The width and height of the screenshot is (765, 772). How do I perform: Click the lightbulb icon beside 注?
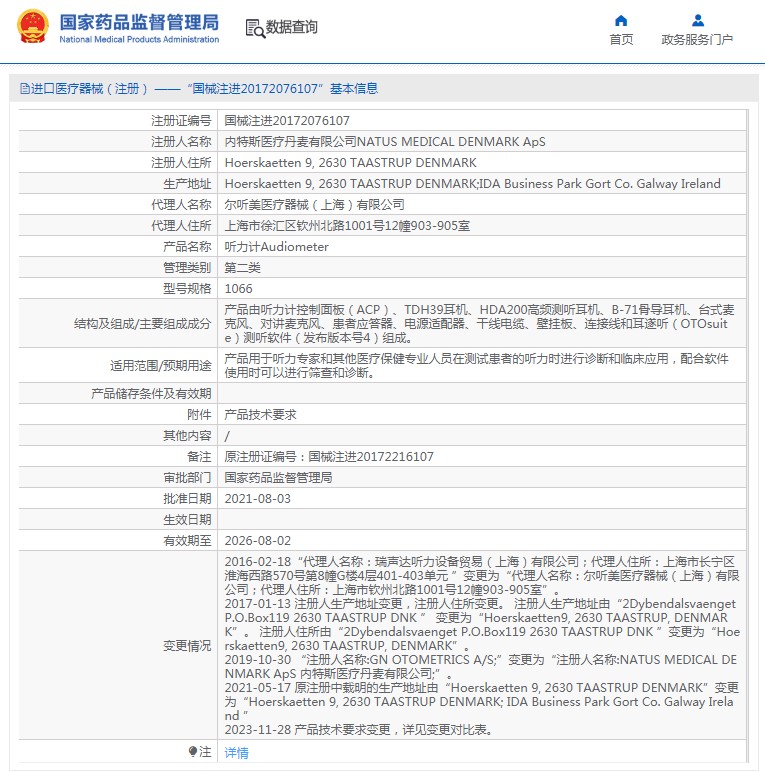coord(193,752)
